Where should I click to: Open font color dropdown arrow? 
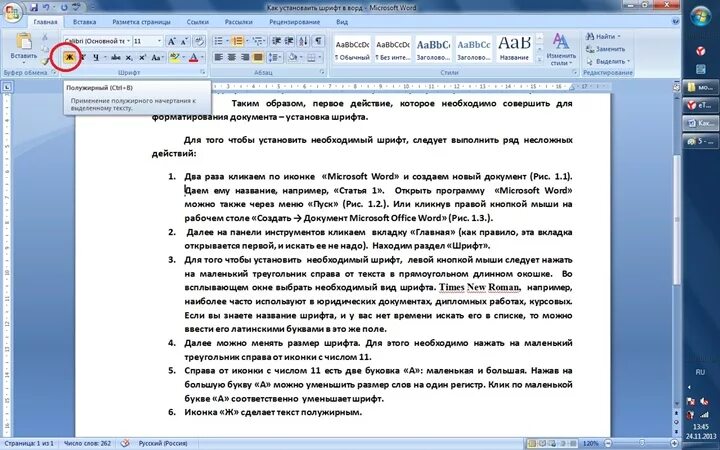pos(202,57)
